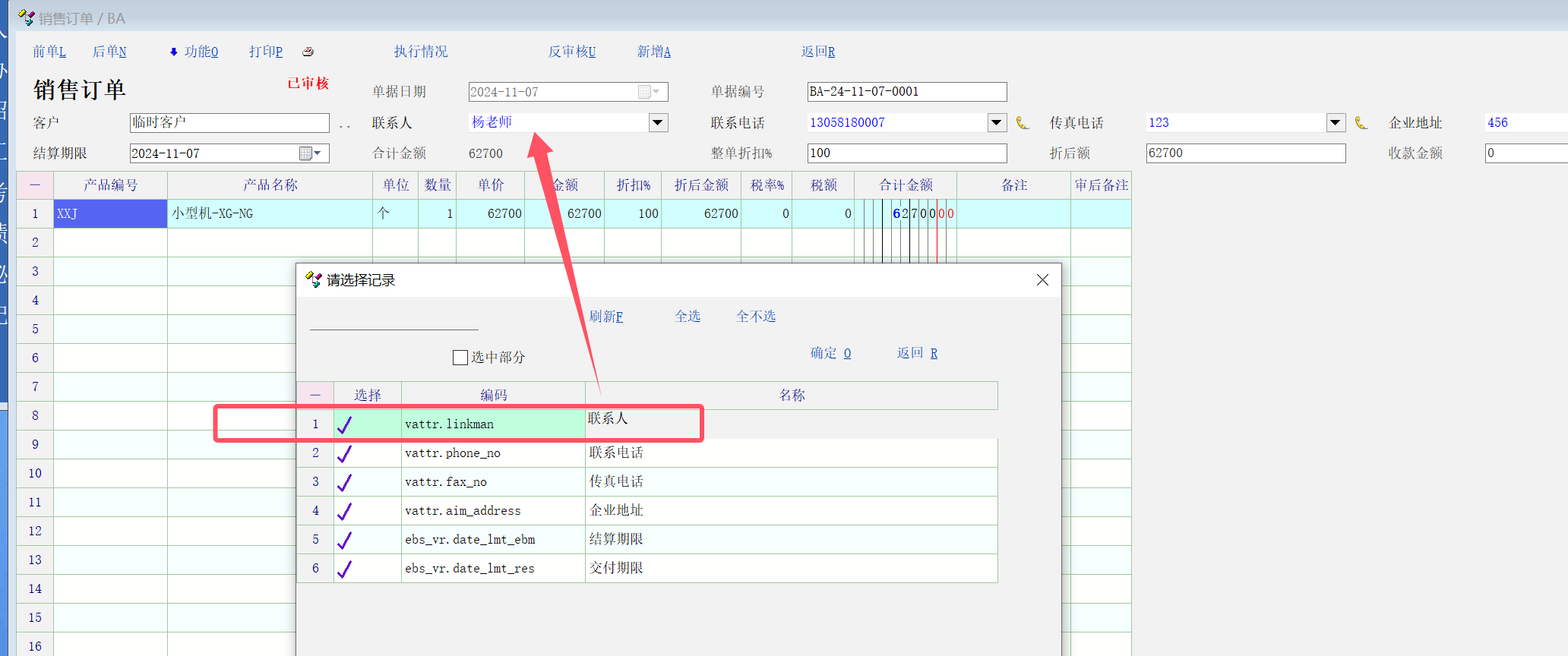Click the phone icon beside 联系电话 field
The width and height of the screenshot is (1568, 656).
tap(1023, 123)
